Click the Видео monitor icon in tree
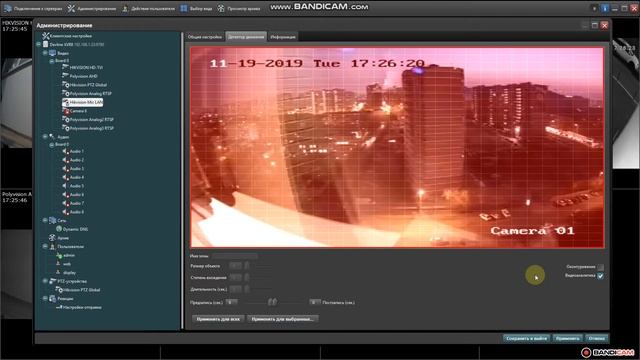Image resolution: width=640 pixels, height=360 pixels. (x=52, y=53)
